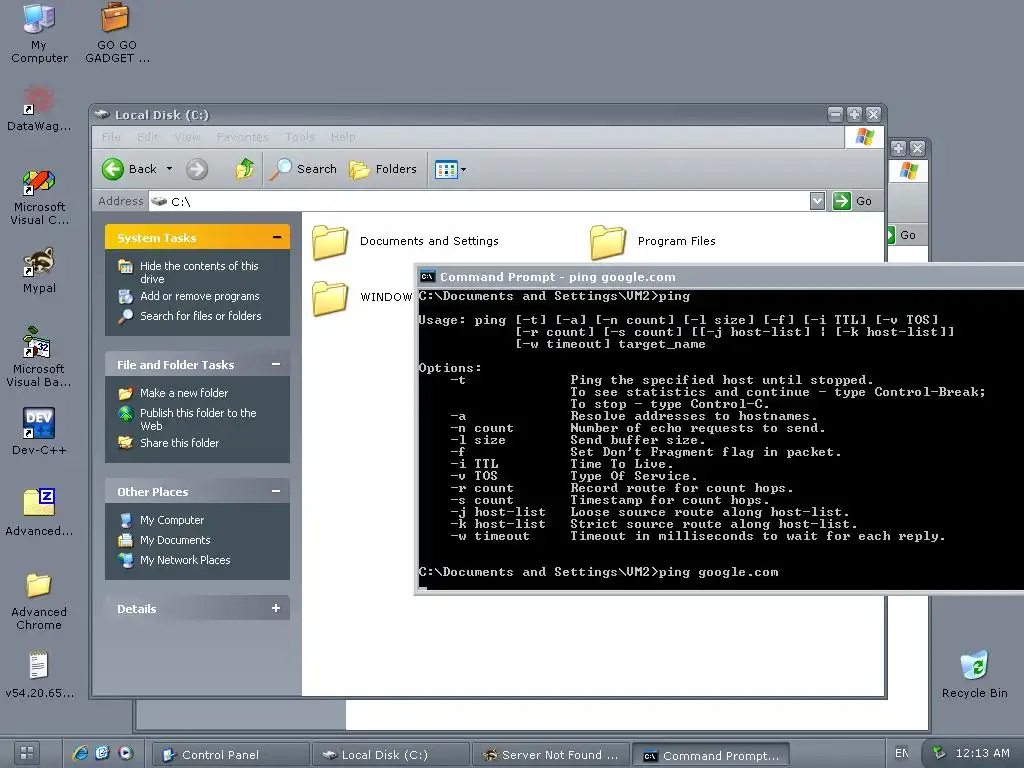Image resolution: width=1024 pixels, height=768 pixels.
Task: Click Add or remove programs
Action: point(200,296)
